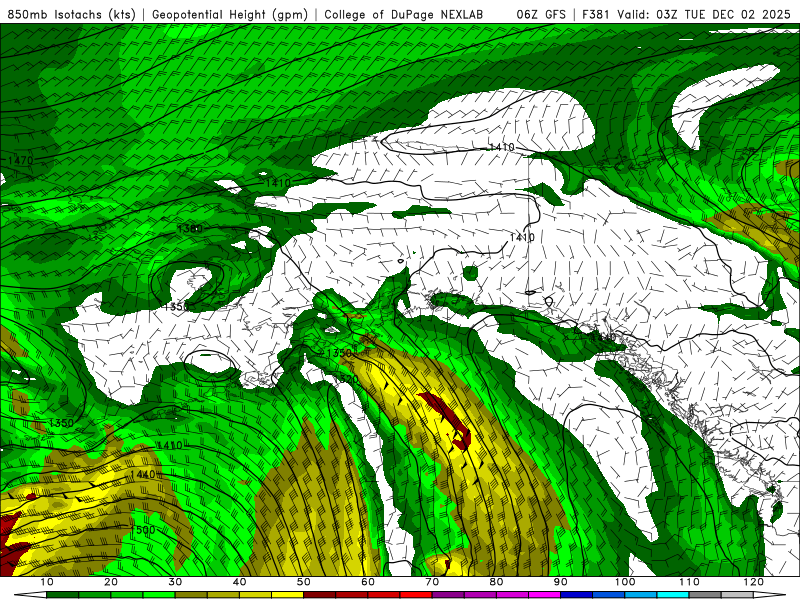Select the magenta 85–90 kt legend swatch
The image size is (800, 600).
coord(545,595)
